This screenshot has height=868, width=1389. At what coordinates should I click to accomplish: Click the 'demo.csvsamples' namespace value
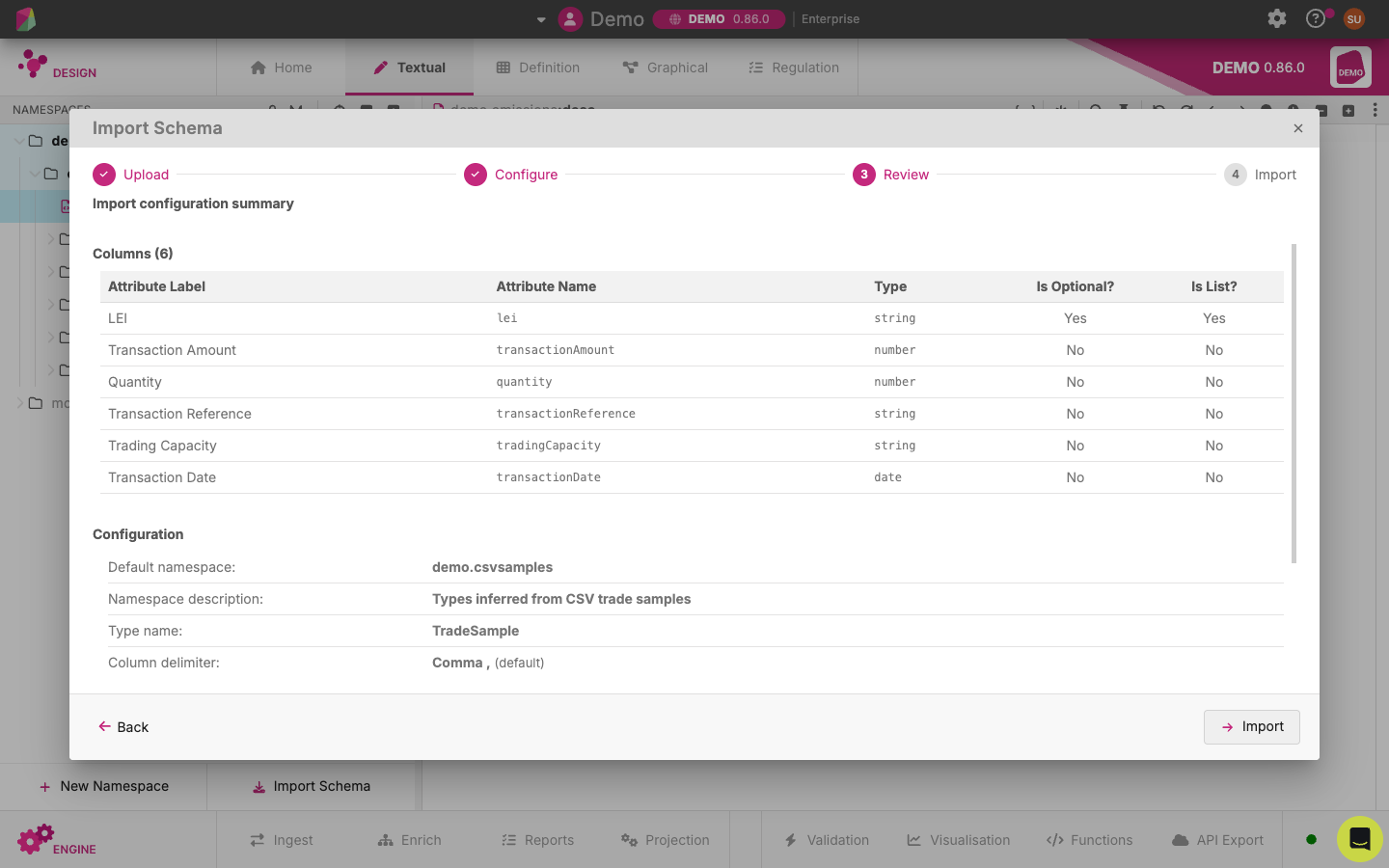[492, 567]
